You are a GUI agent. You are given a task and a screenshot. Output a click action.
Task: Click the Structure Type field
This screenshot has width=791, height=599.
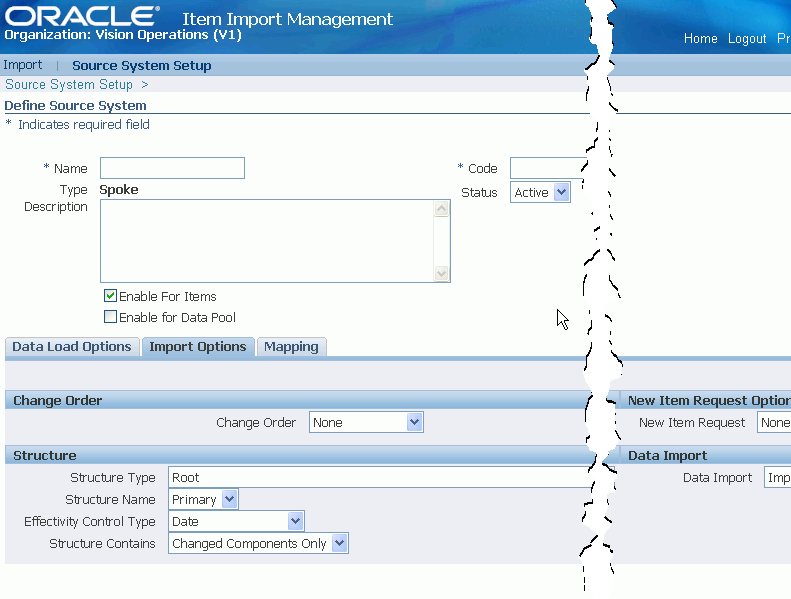(x=381, y=477)
